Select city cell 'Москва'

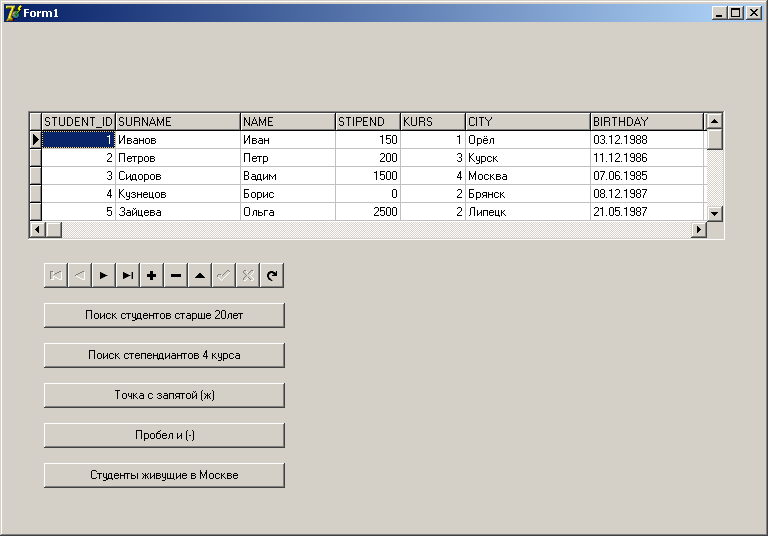pyautogui.click(x=528, y=176)
